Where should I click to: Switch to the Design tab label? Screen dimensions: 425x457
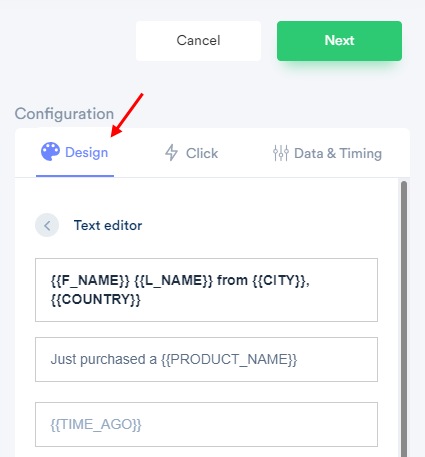86,153
